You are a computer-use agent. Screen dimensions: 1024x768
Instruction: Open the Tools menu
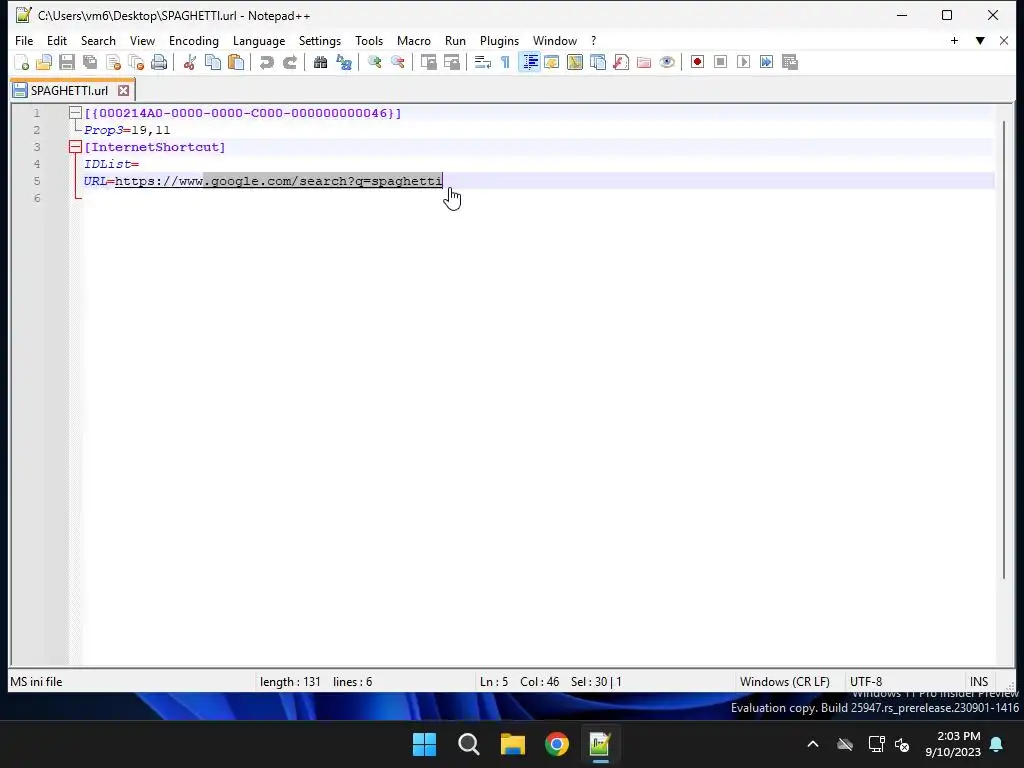[369, 40]
